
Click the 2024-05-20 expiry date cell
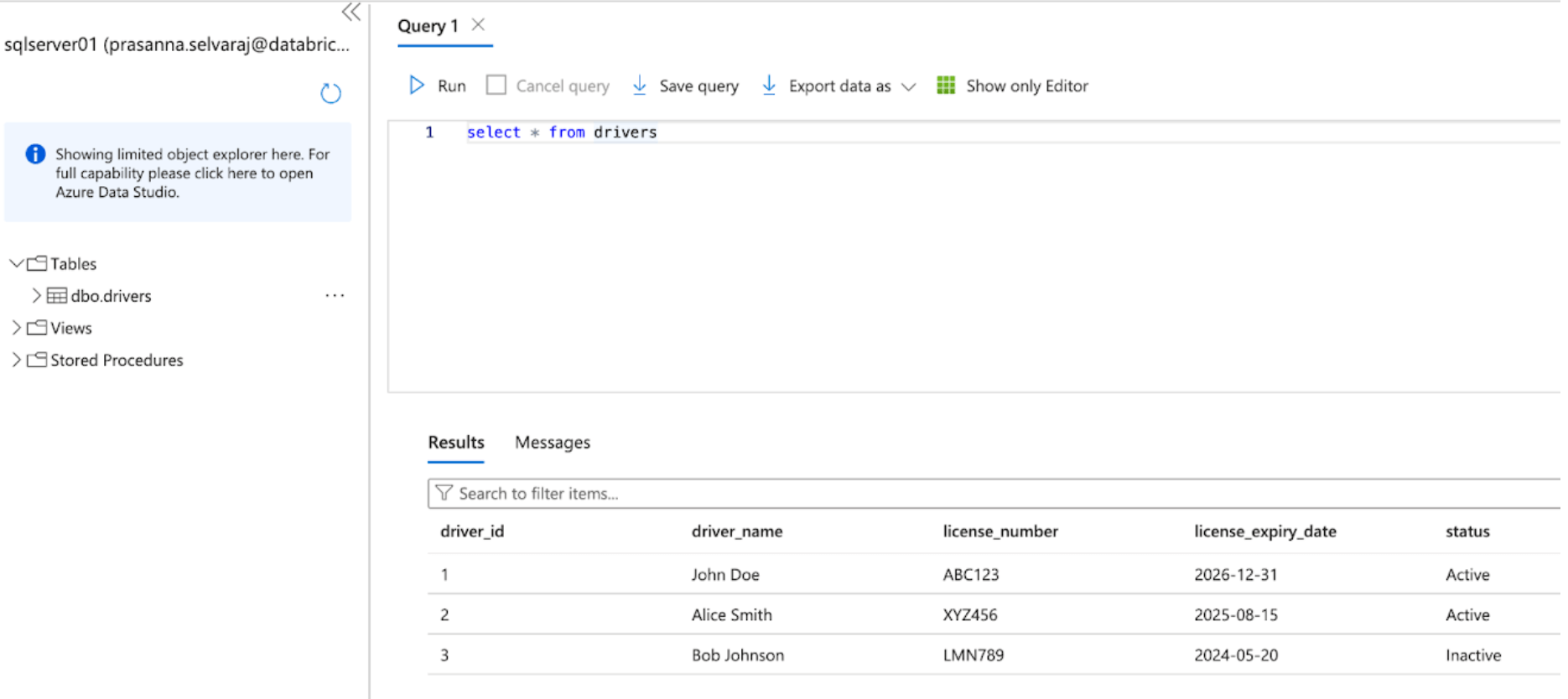pyautogui.click(x=1236, y=655)
